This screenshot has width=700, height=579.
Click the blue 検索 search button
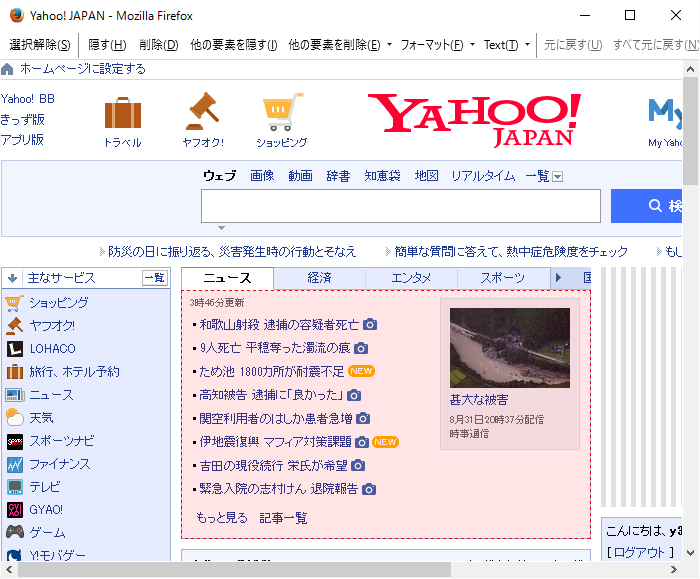[x=646, y=206]
